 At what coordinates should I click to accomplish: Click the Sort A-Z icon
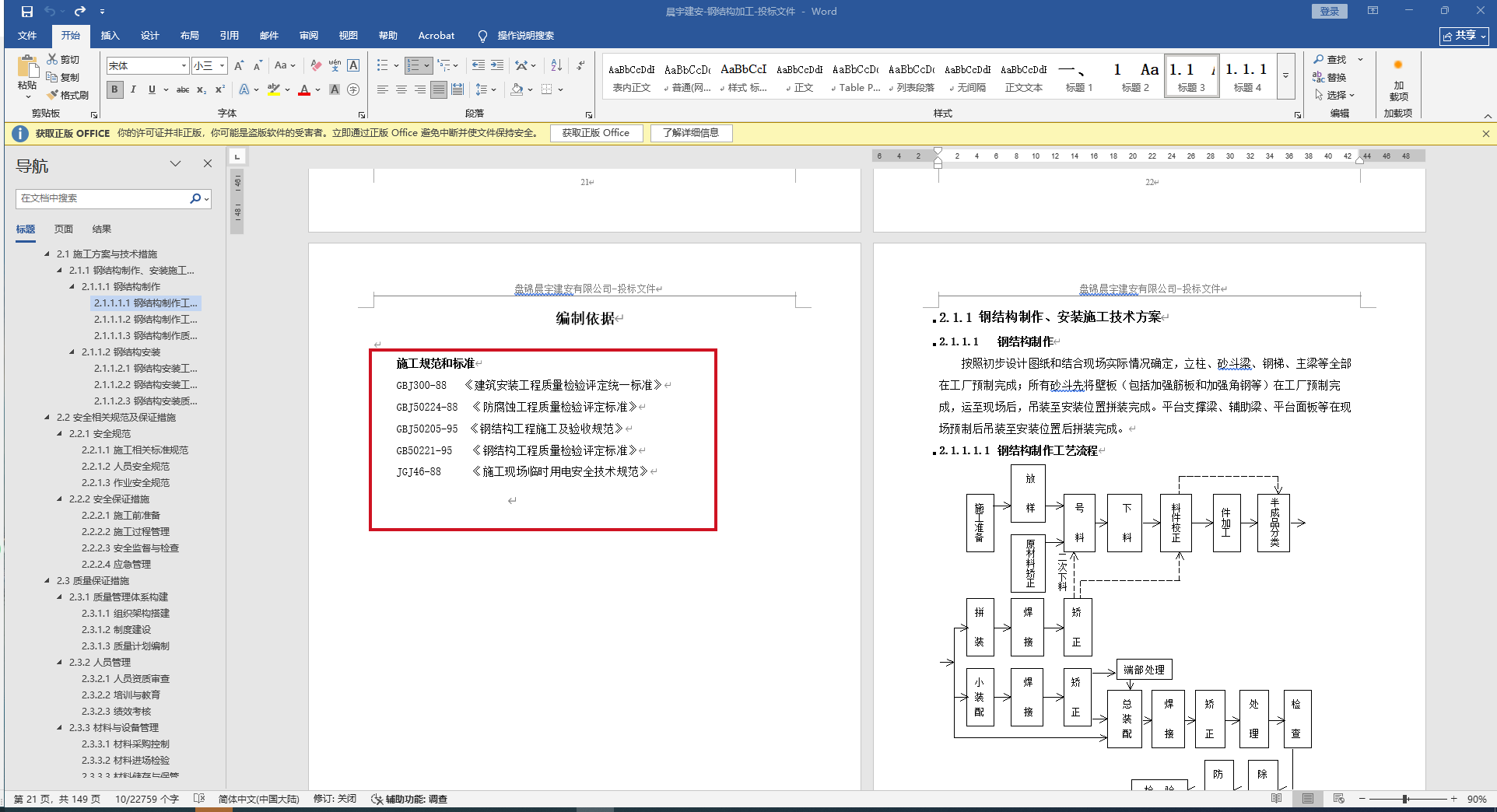[556, 65]
